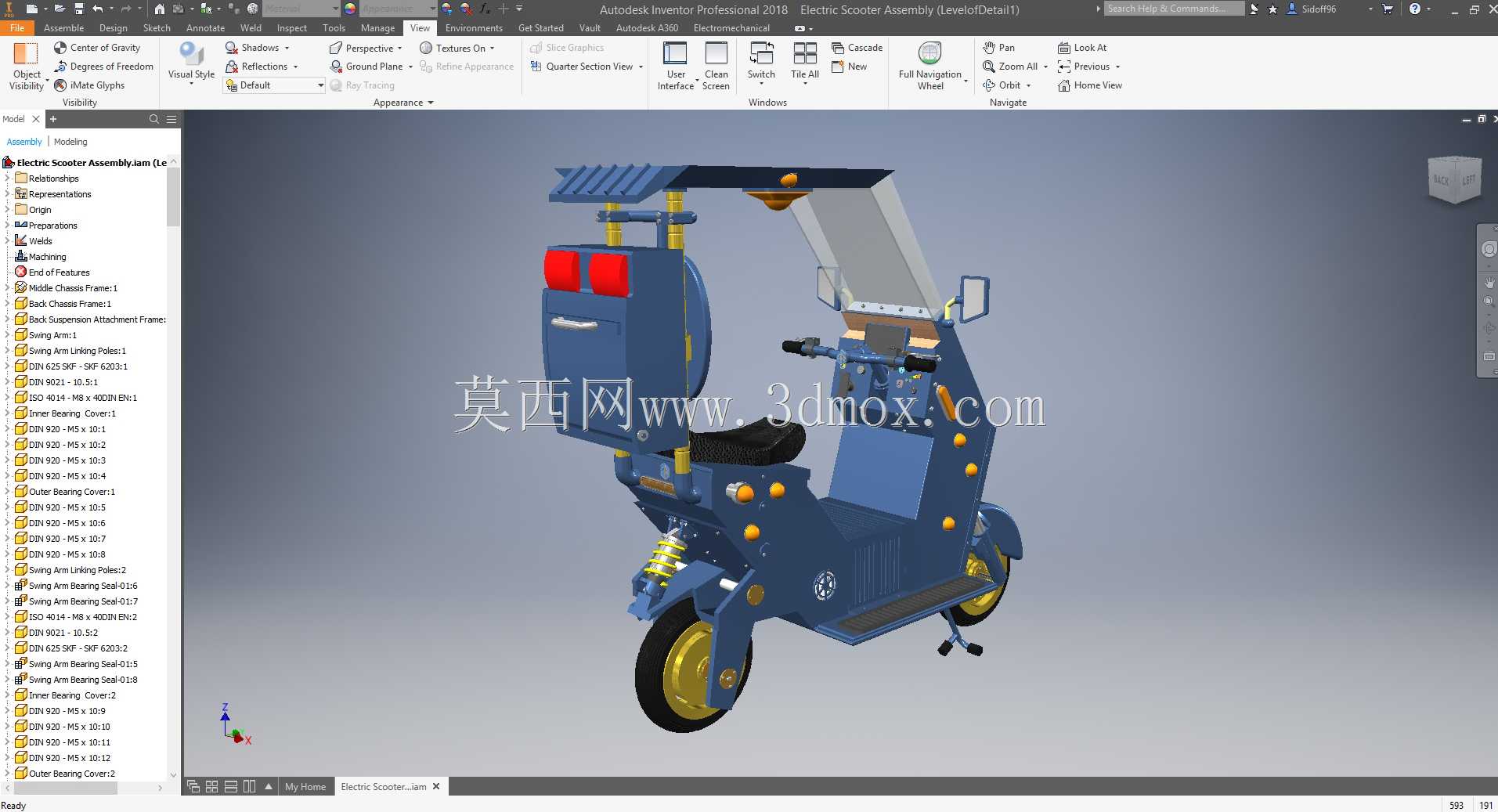1498x812 pixels.
Task: Switch to the Environments tab
Action: [x=474, y=28]
